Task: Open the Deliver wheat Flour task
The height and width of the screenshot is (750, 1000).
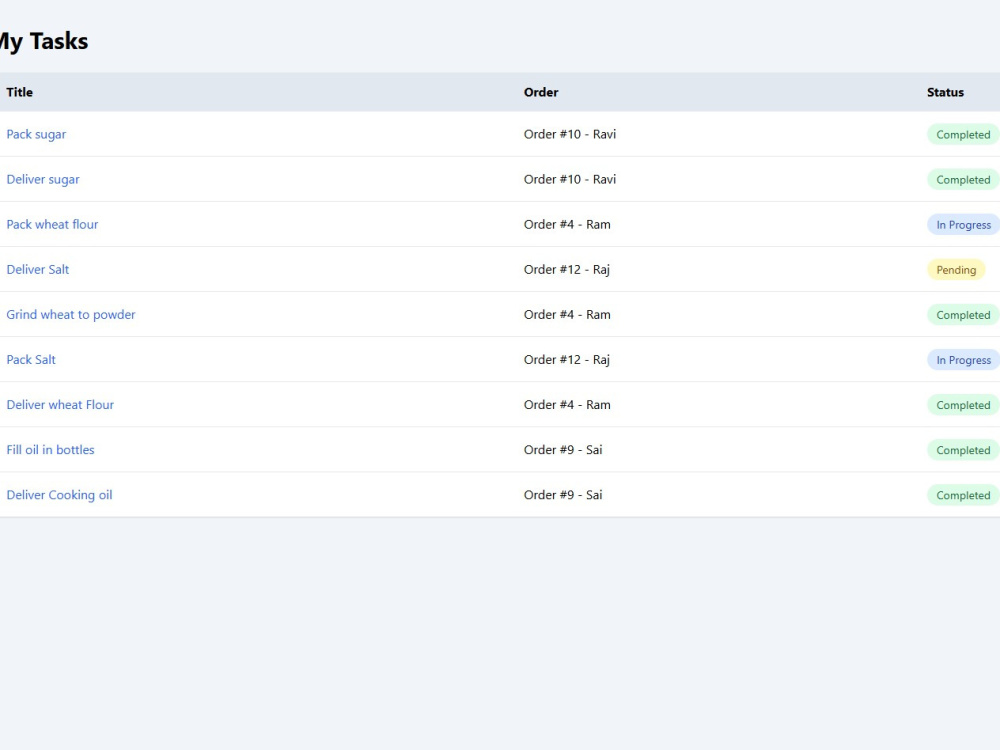Action: (x=60, y=405)
